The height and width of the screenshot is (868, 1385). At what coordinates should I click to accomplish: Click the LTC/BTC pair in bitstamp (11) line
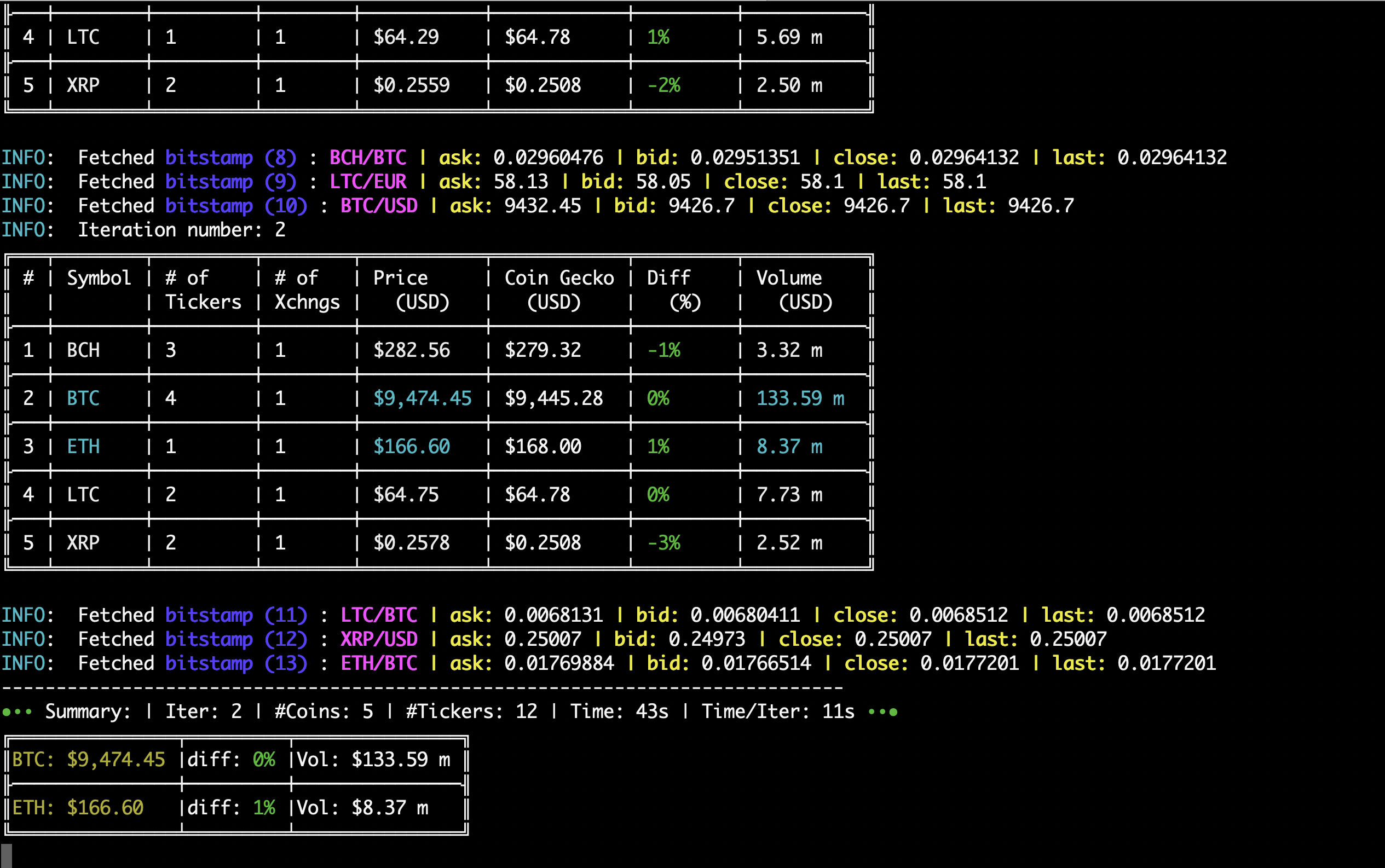click(x=378, y=615)
